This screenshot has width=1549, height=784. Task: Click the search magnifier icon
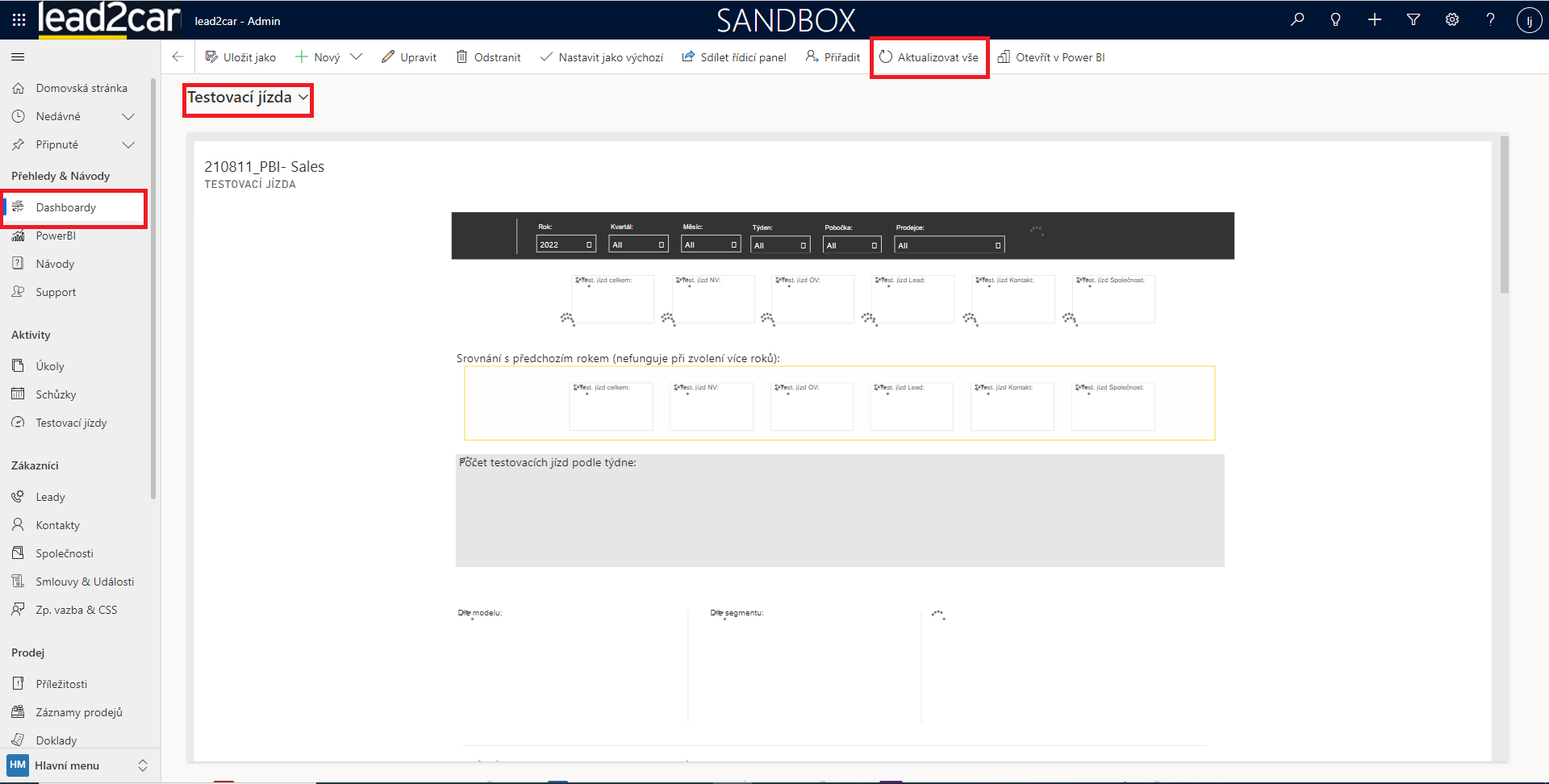pyautogui.click(x=1297, y=20)
